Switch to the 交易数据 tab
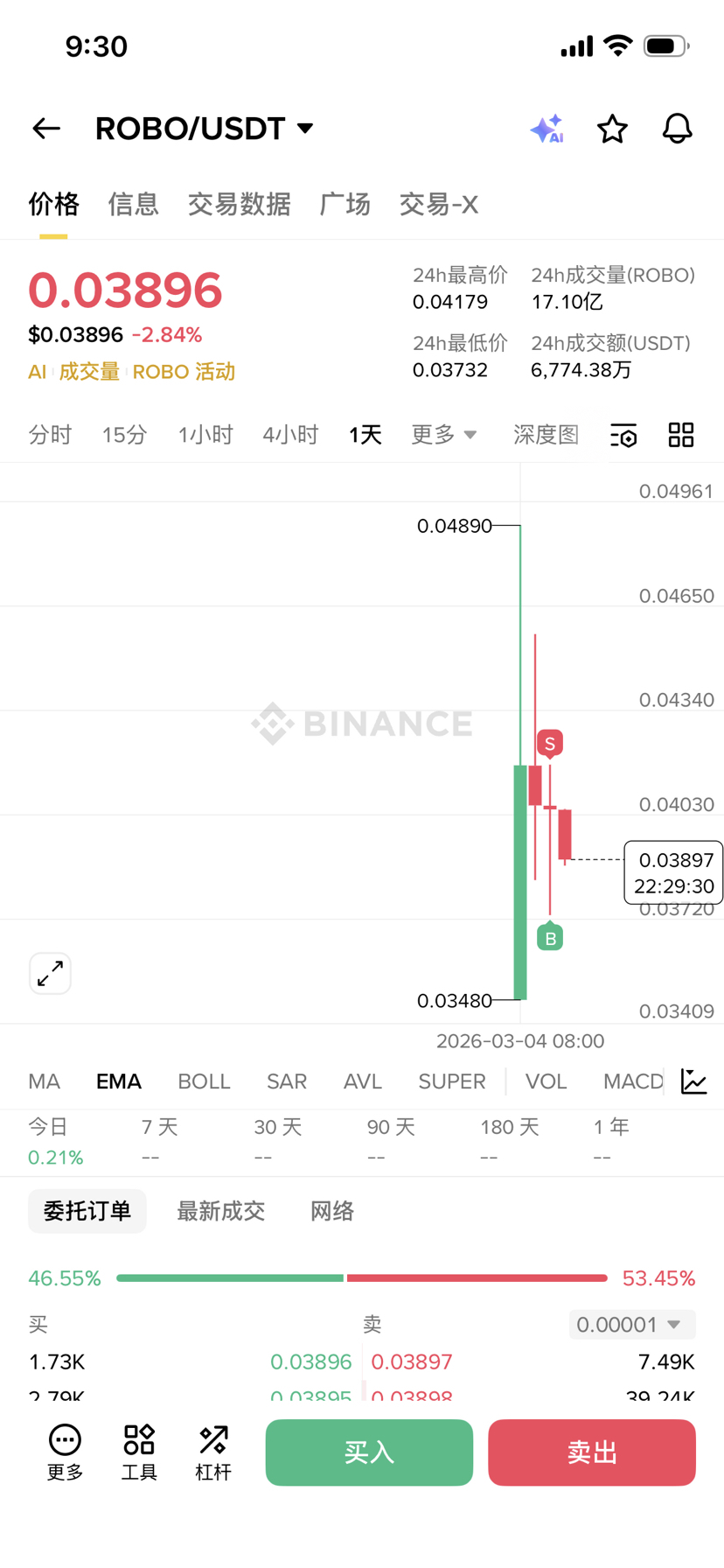The image size is (724, 1568). tap(239, 205)
